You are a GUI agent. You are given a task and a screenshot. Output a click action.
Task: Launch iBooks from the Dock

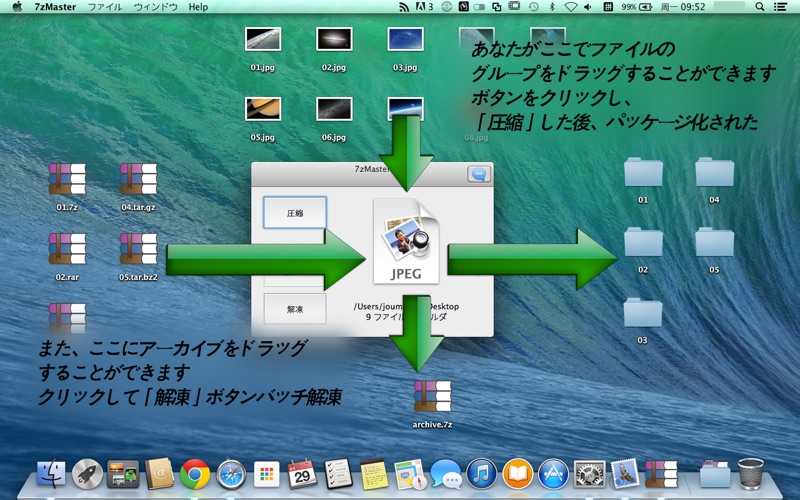[x=517, y=473]
